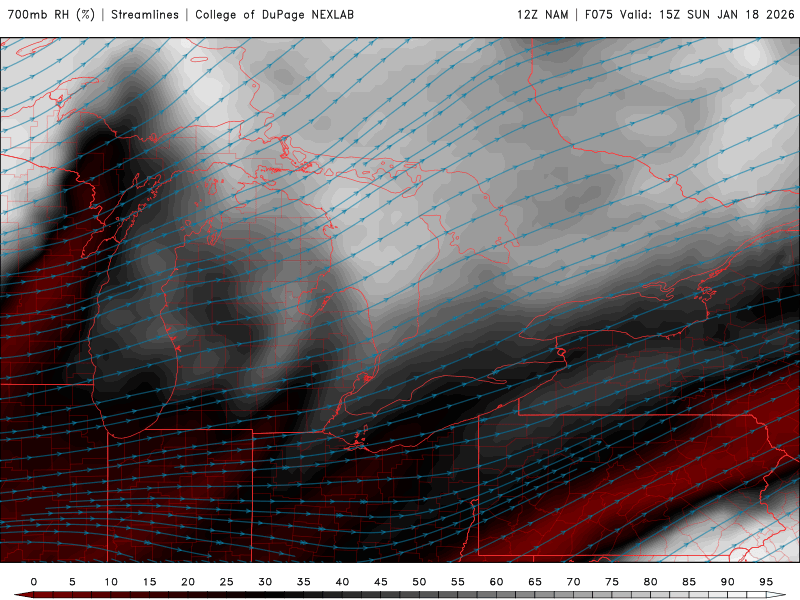This screenshot has height=600, width=800.
Task: Click the "20" value on the color scale
Action: (188, 582)
